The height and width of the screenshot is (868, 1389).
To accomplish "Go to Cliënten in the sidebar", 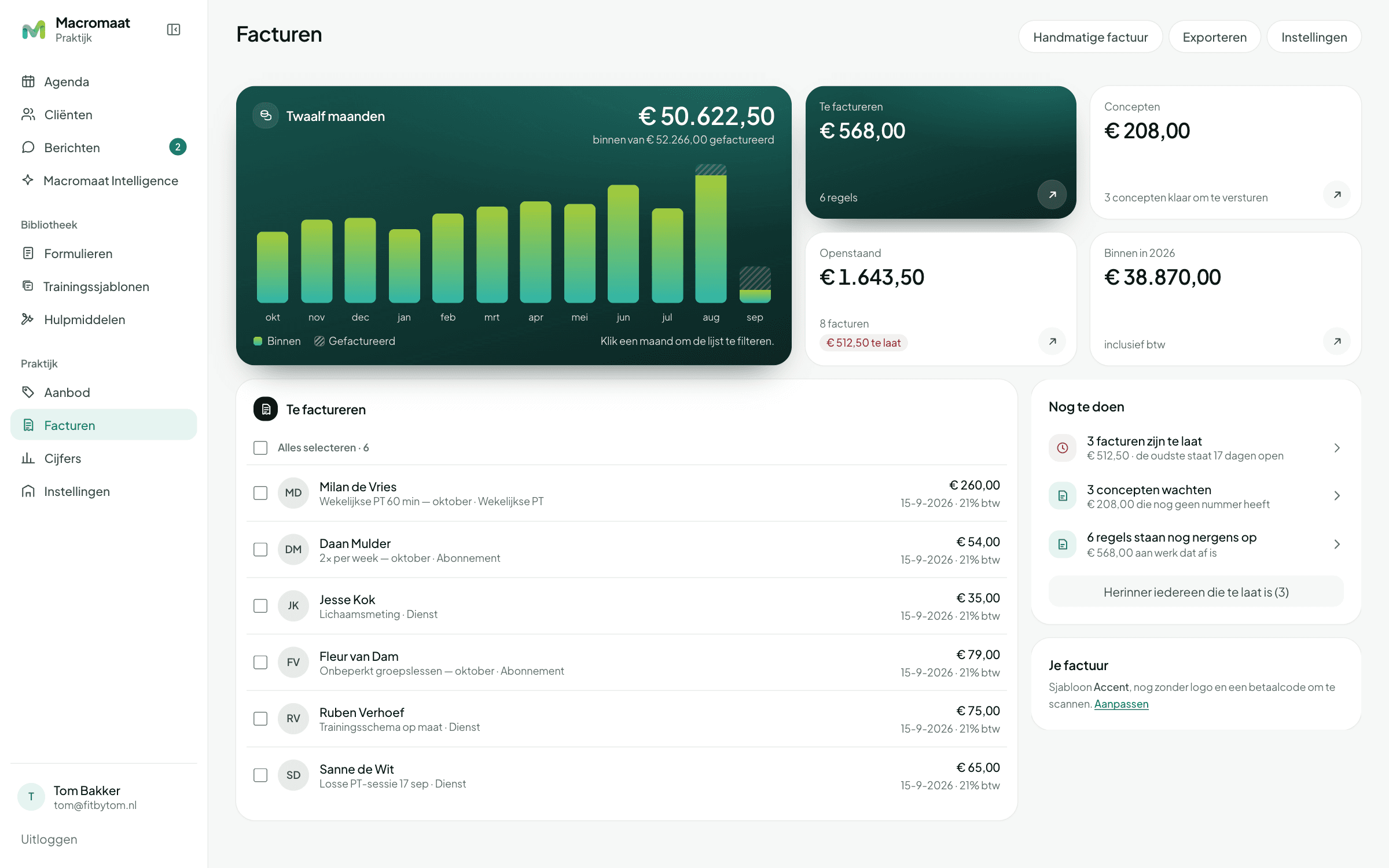I will click(104, 115).
